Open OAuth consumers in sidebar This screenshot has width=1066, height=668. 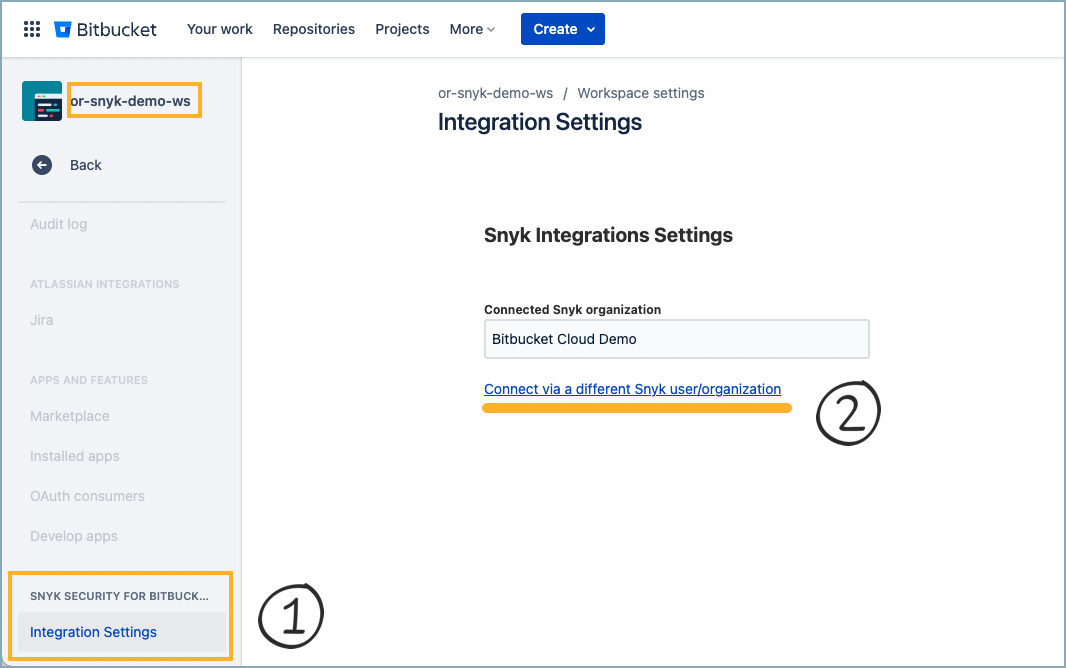tap(87, 496)
